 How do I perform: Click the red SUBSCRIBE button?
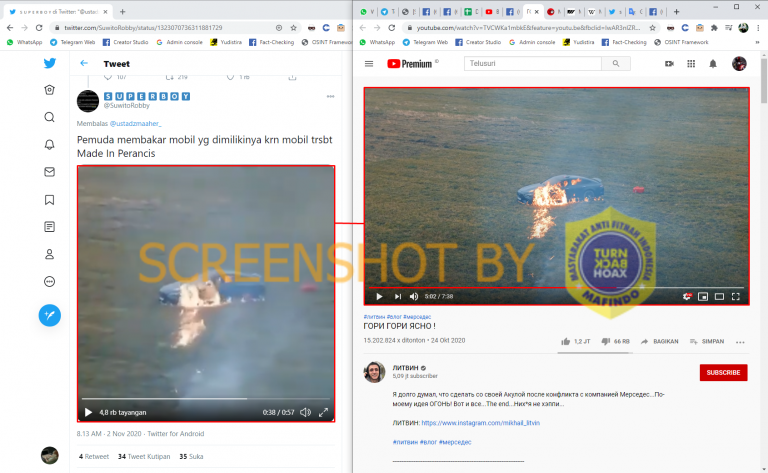pos(723,373)
